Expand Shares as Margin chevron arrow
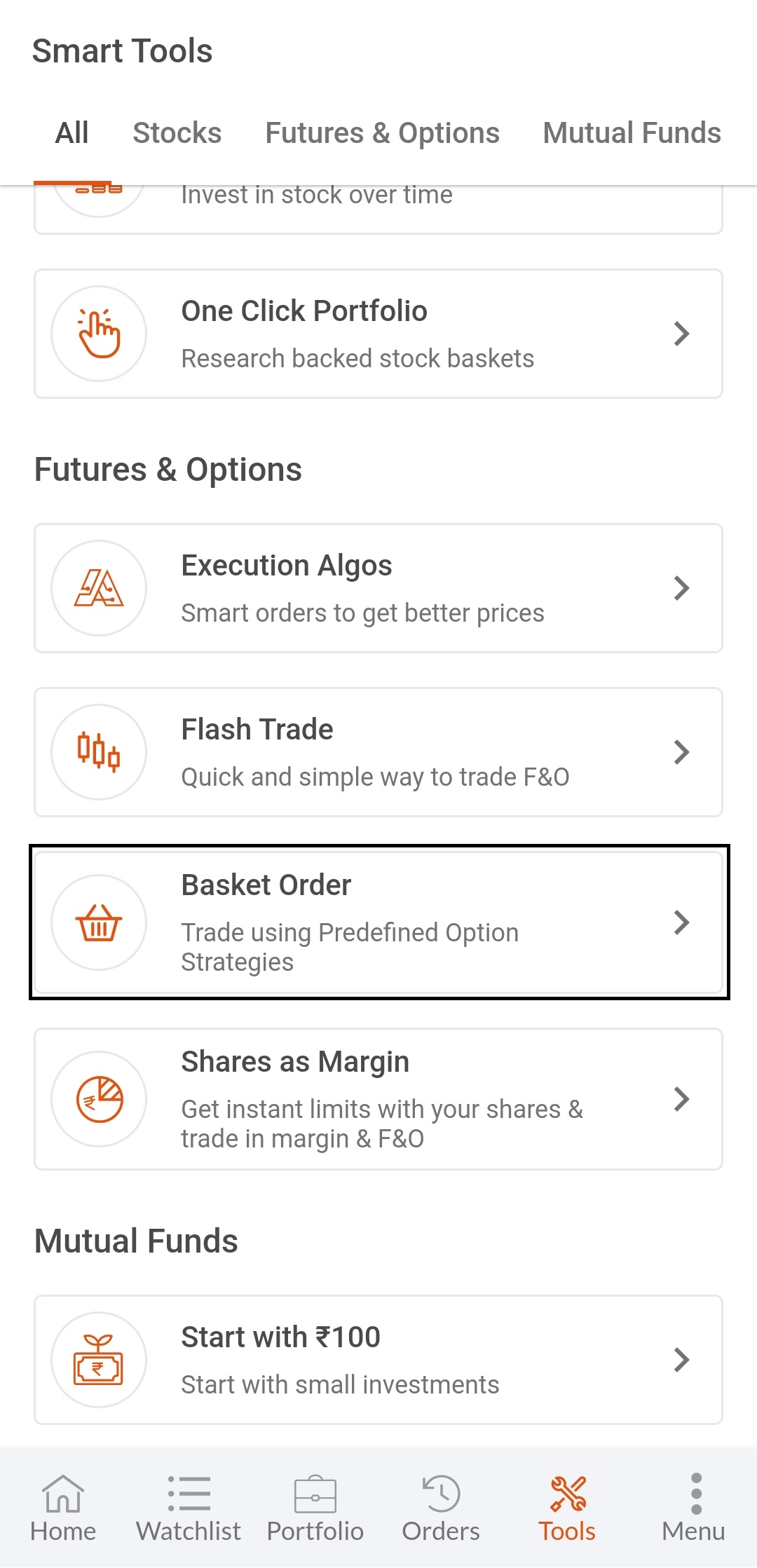 (681, 1099)
